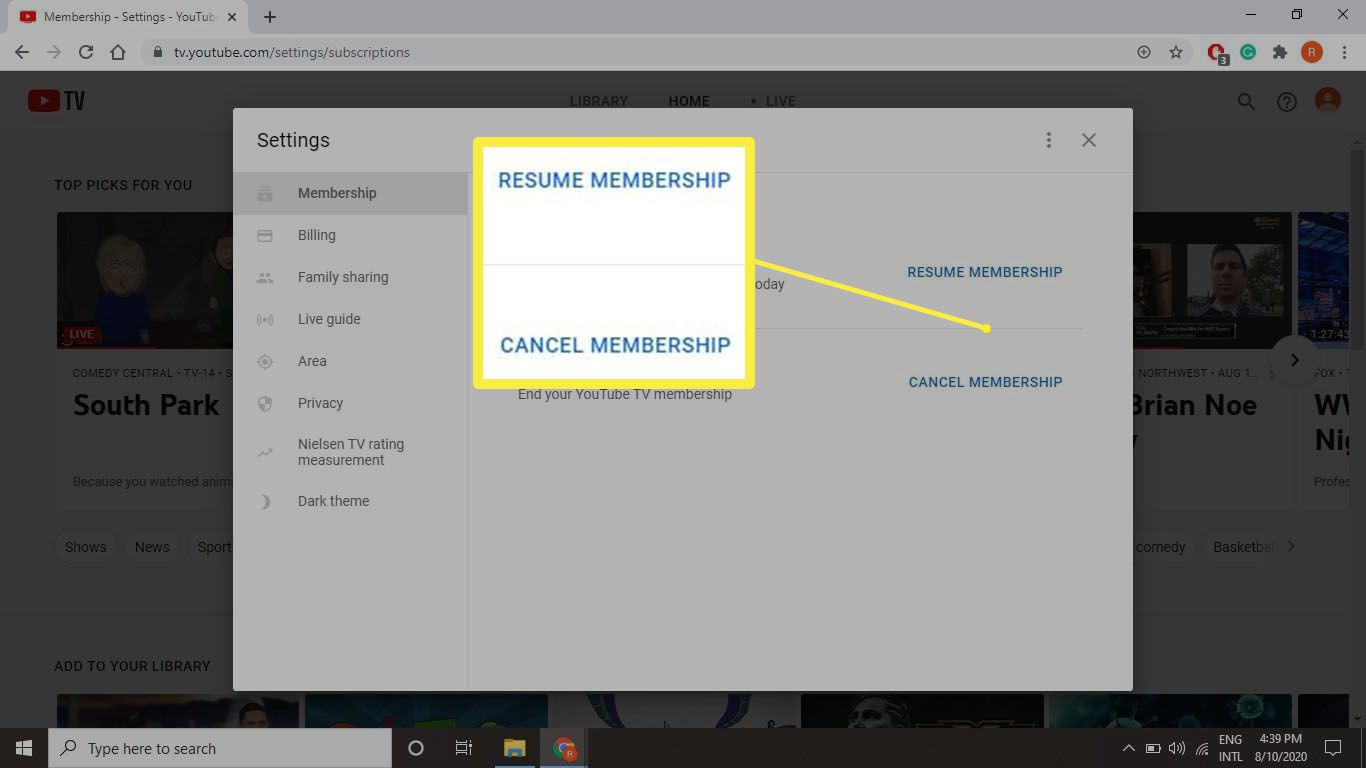This screenshot has height=768, width=1366.
Task: Click the red extension icon with badge 3
Action: tap(1217, 53)
